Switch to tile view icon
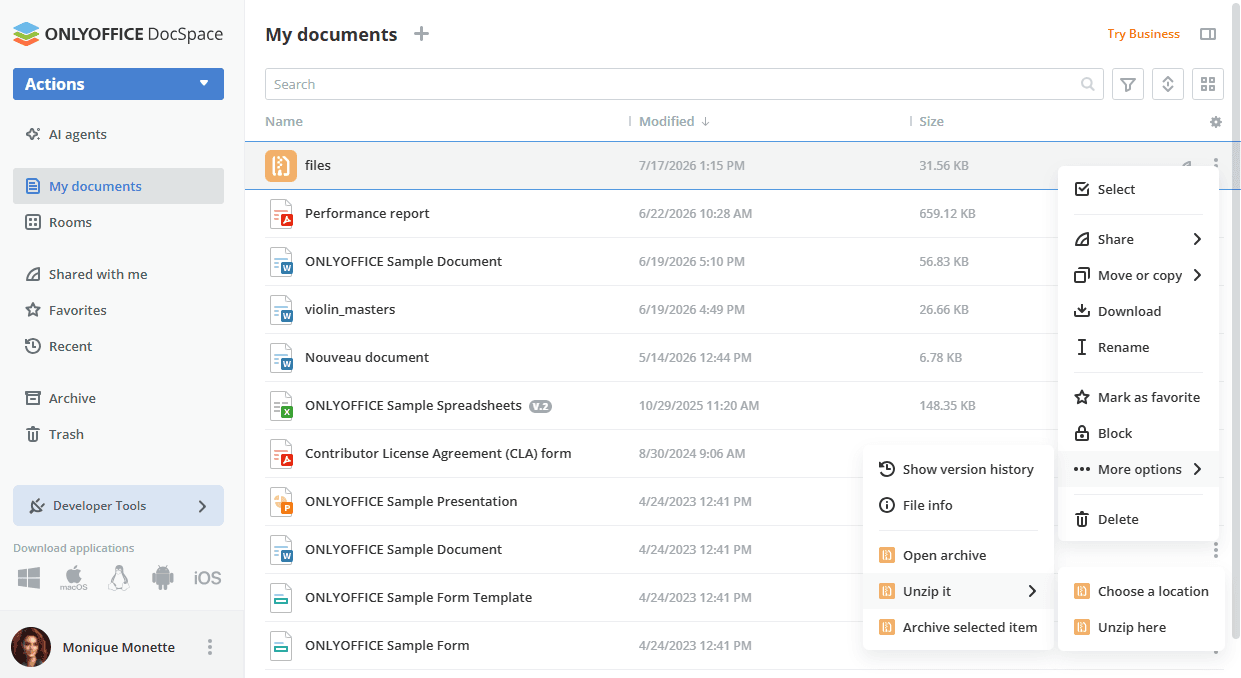The height and width of the screenshot is (678, 1241). click(x=1208, y=84)
